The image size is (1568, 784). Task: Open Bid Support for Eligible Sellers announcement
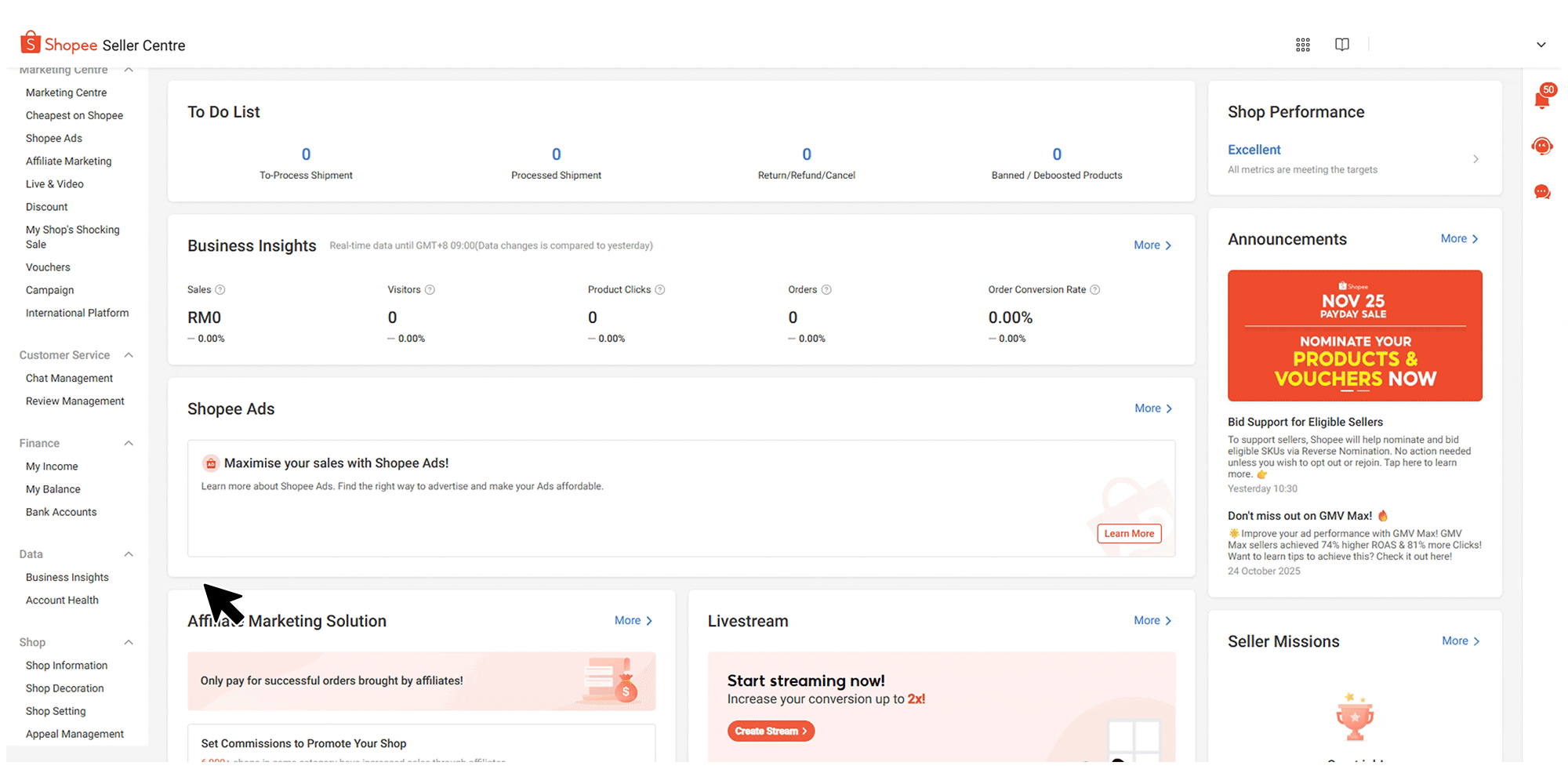pyautogui.click(x=1305, y=422)
